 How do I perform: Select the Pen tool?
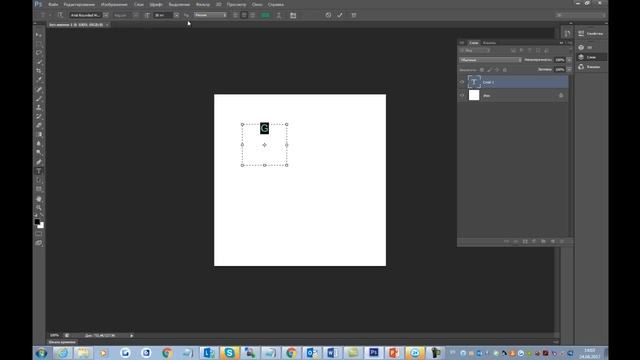[x=39, y=162]
